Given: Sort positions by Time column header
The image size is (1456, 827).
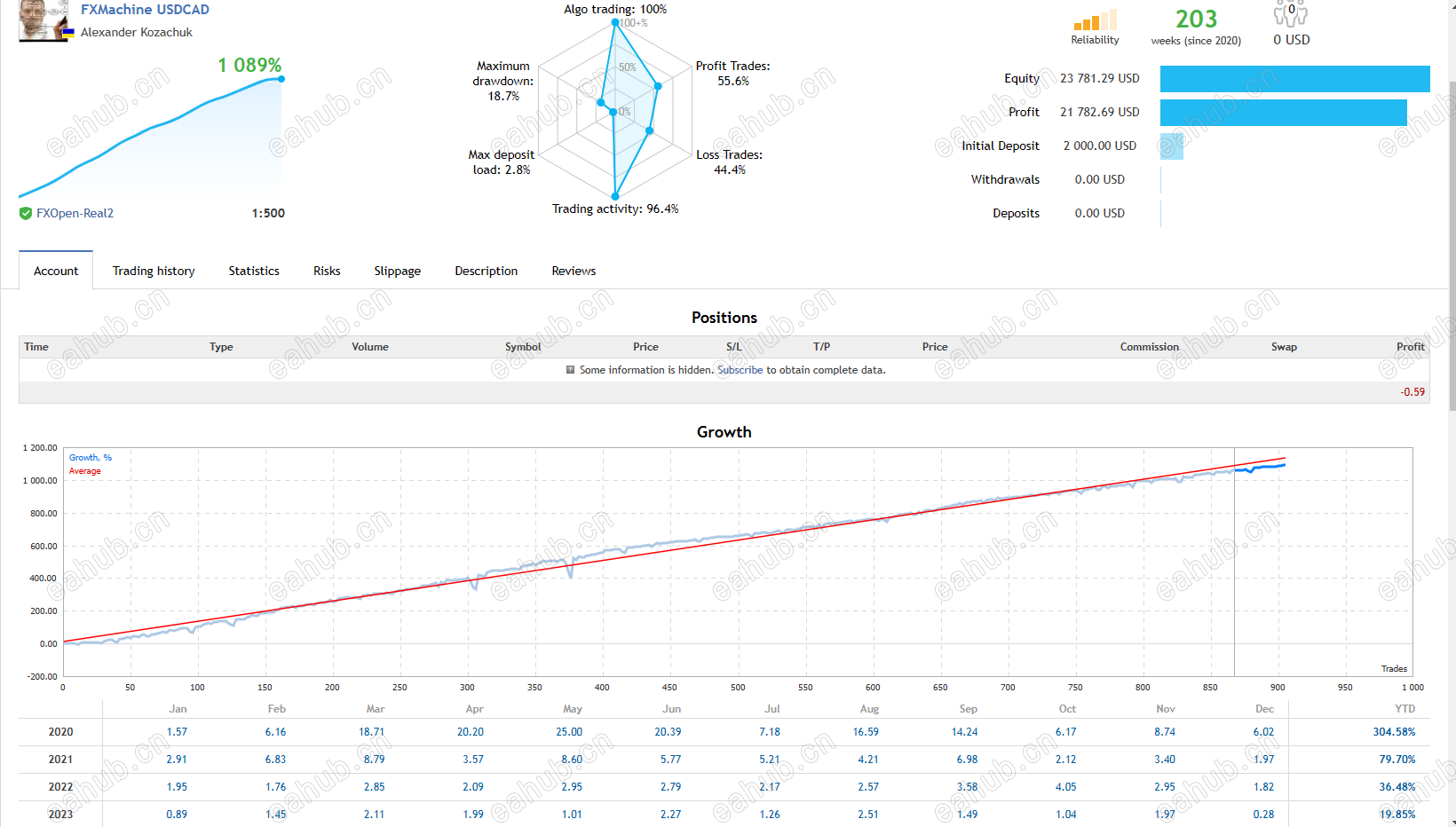Looking at the screenshot, I should coord(36,347).
